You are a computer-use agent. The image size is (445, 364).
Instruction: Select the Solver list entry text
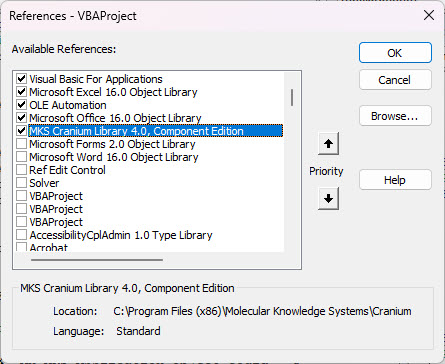coord(44,183)
